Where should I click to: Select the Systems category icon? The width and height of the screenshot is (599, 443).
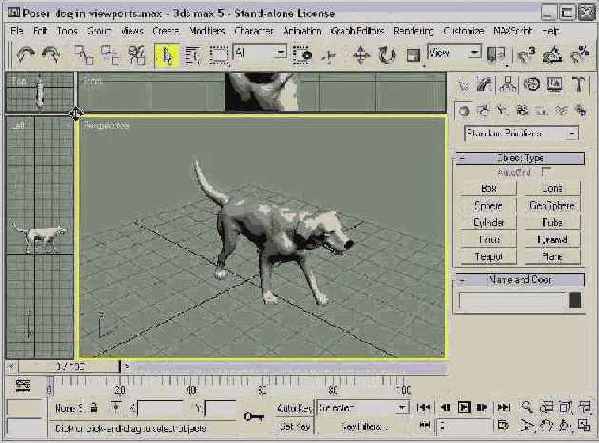pyautogui.click(x=581, y=111)
